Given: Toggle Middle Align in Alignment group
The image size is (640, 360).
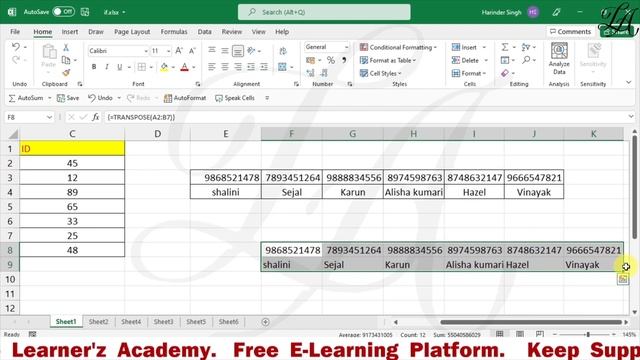Looking at the screenshot, I should click(x=225, y=51).
